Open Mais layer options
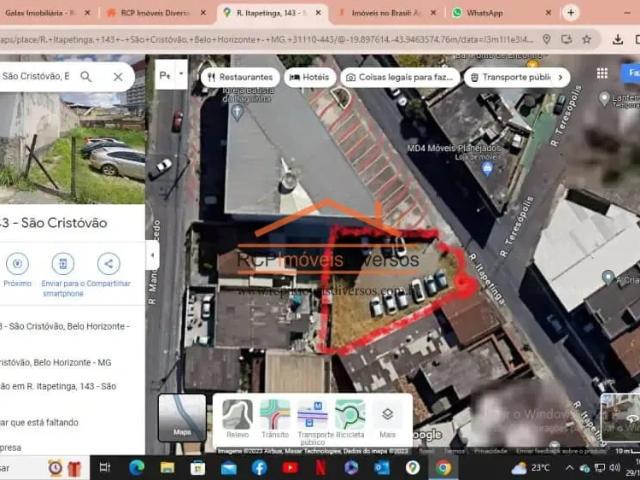 [x=387, y=419]
